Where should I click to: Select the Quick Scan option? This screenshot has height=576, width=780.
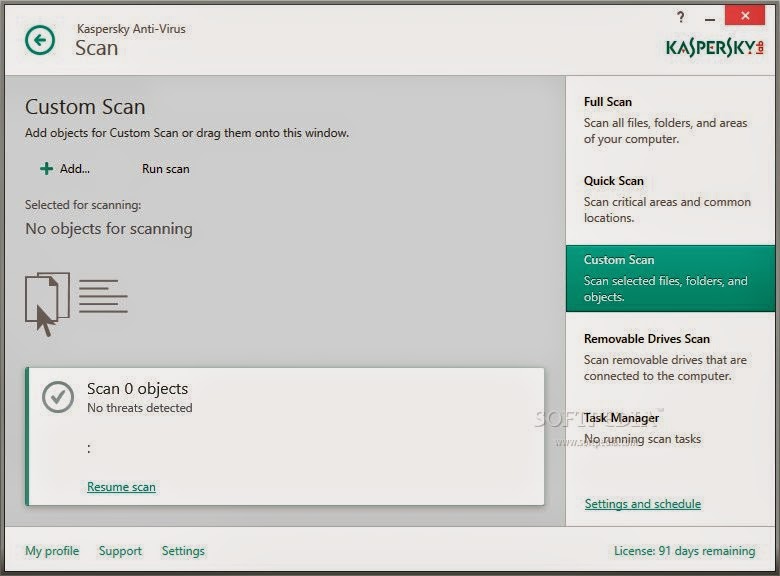pyautogui.click(x=670, y=198)
